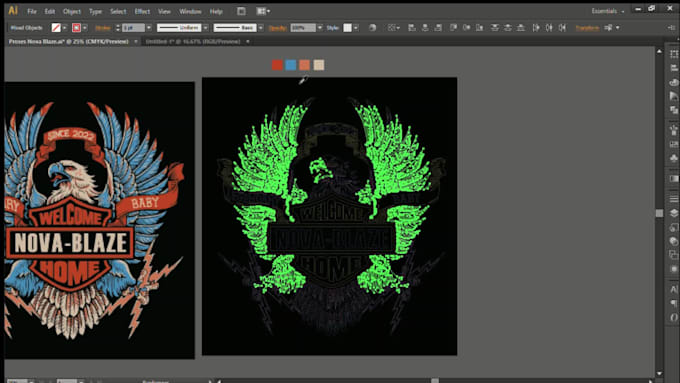Click the orange Opacity panel link
This screenshot has height=383, width=680.
pyautogui.click(x=278, y=28)
